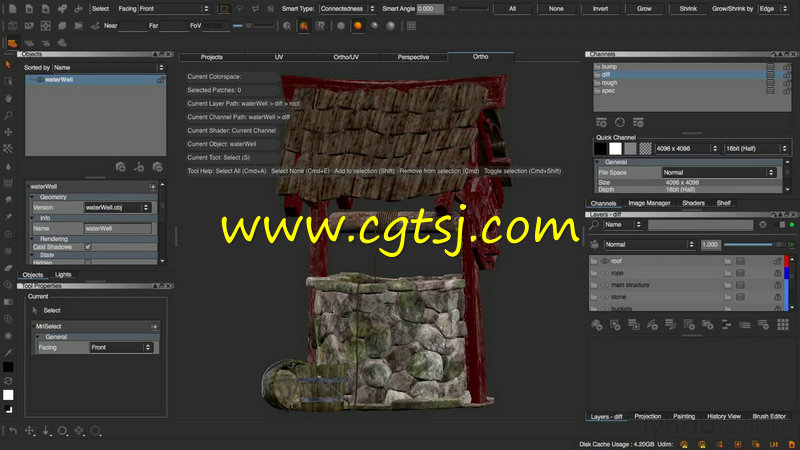Click the Invert selection button
The height and width of the screenshot is (450, 800).
tap(600, 9)
